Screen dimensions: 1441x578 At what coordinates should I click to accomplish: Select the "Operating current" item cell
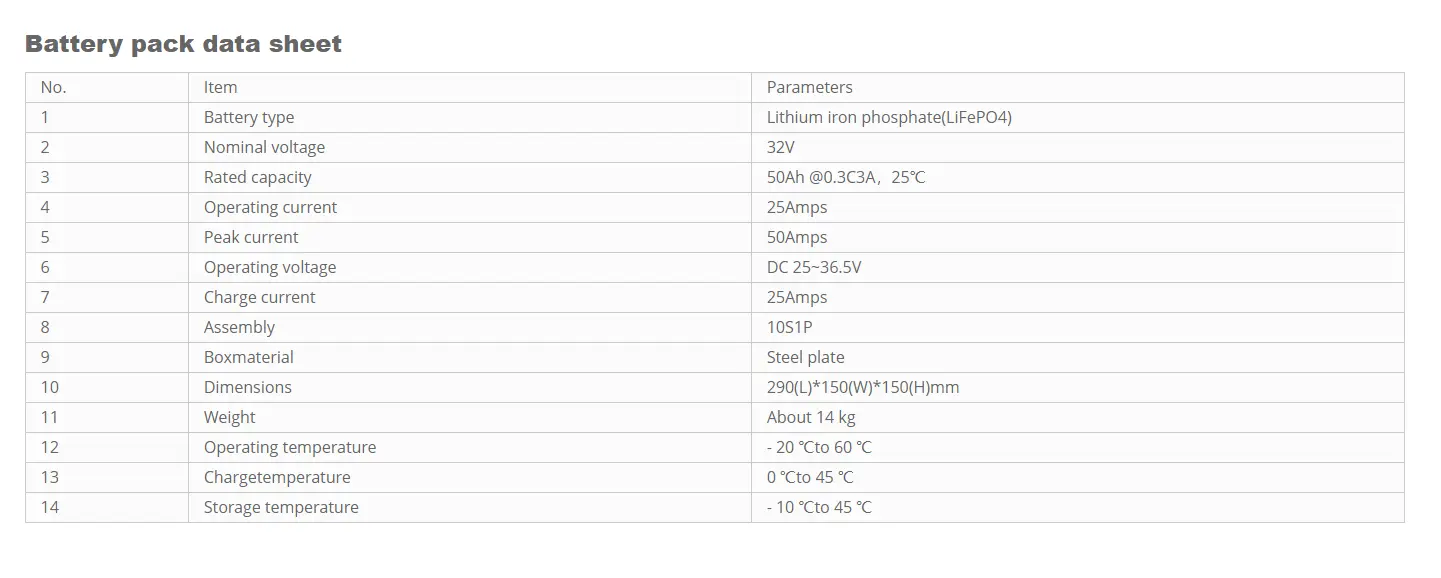tap(271, 208)
